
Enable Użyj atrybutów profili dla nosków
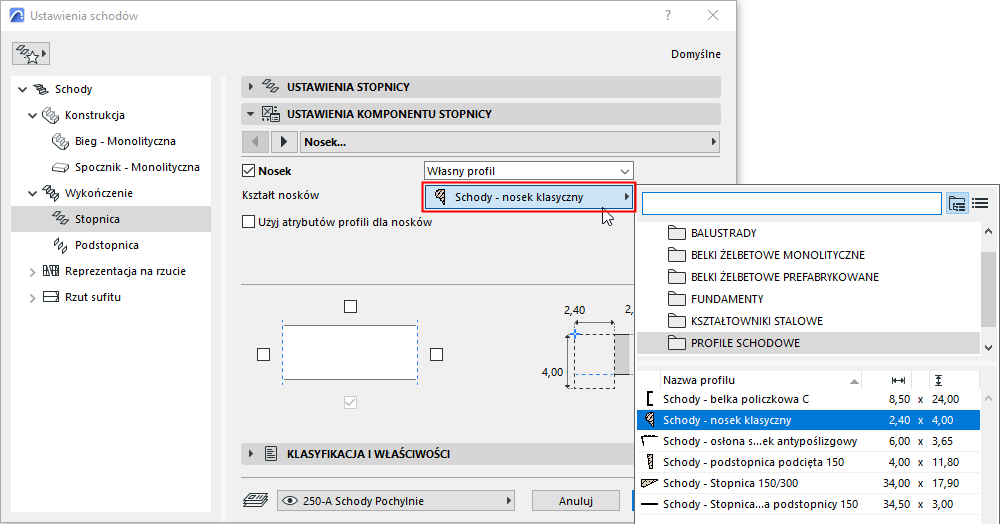[249, 222]
